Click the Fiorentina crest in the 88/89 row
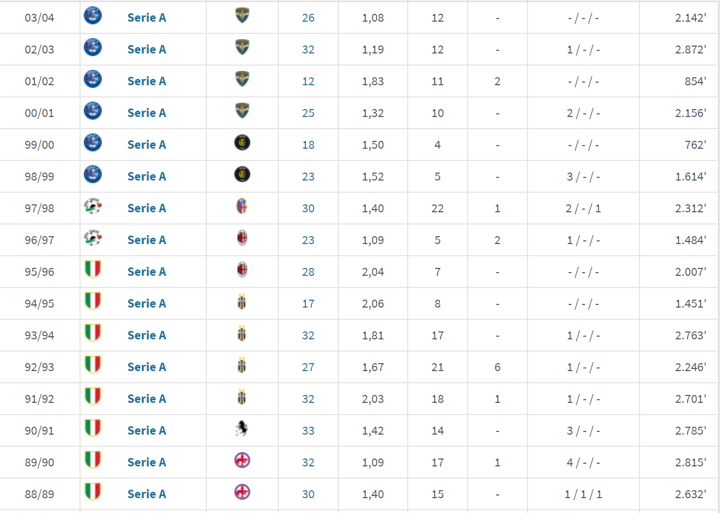 click(x=242, y=492)
